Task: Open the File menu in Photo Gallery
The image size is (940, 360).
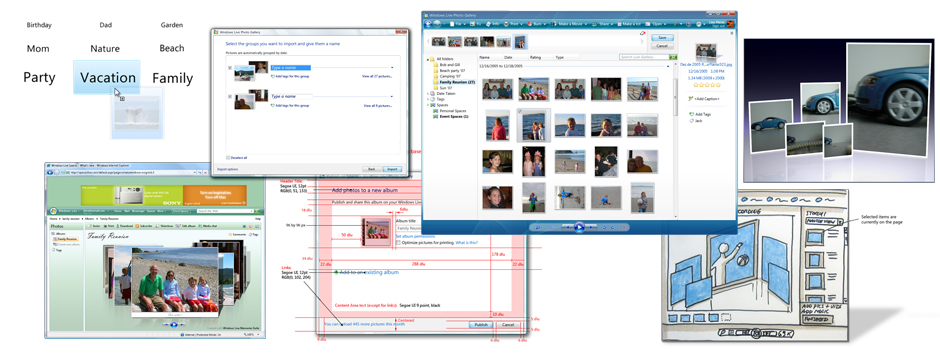Action: coord(457,24)
